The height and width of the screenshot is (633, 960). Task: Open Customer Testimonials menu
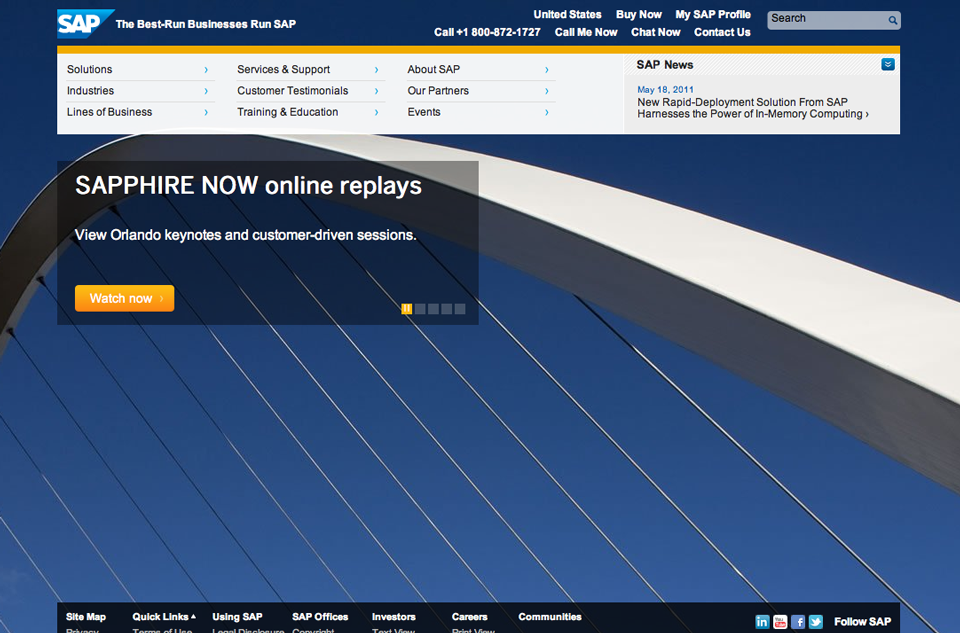(x=293, y=91)
